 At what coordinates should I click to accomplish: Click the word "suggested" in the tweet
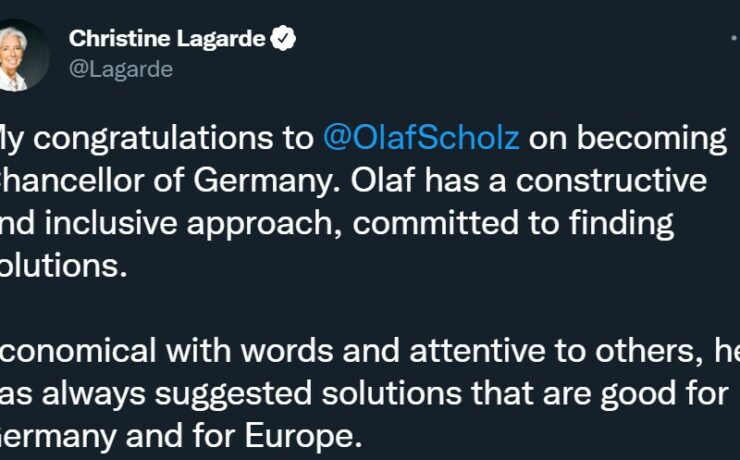pos(233,395)
